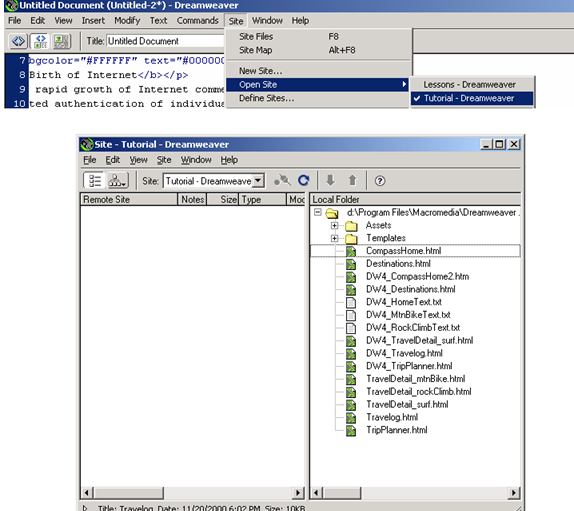Open the Text menu in main window

[158, 20]
